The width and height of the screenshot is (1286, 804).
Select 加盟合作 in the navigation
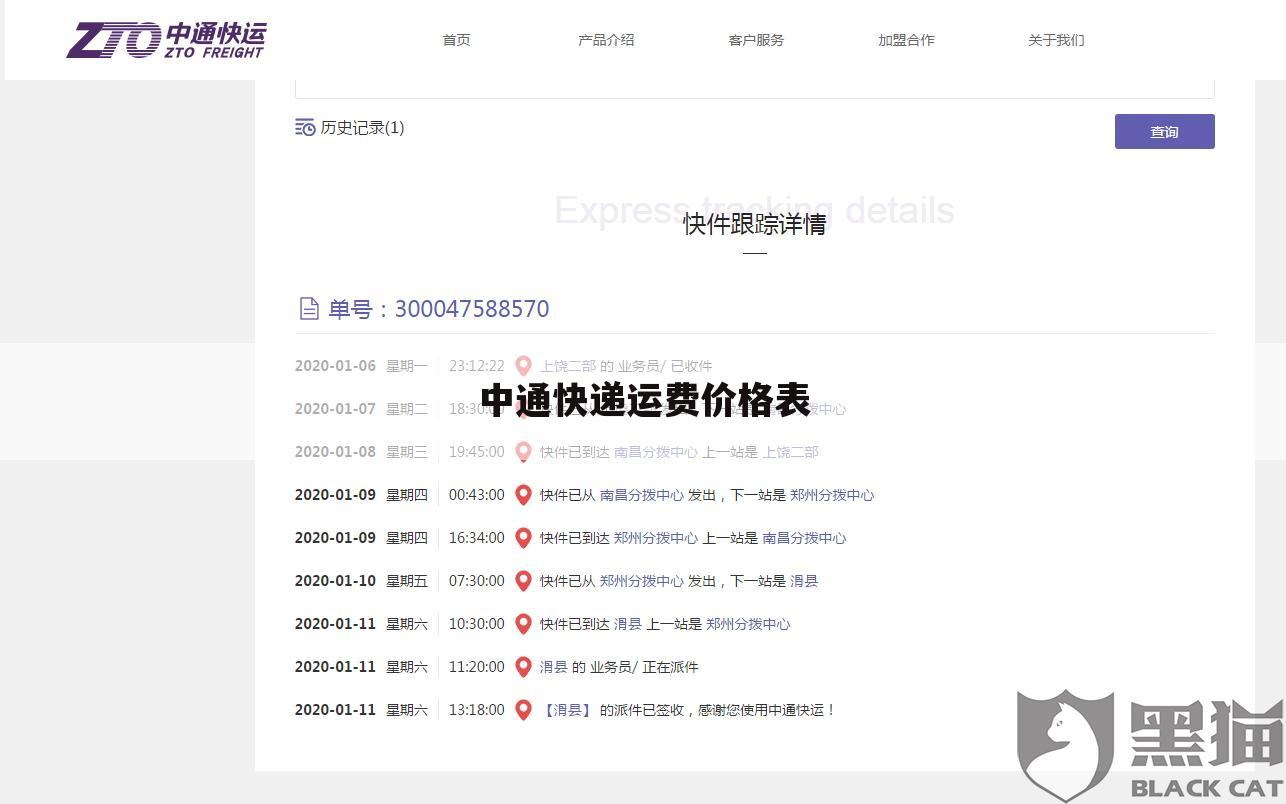point(906,40)
